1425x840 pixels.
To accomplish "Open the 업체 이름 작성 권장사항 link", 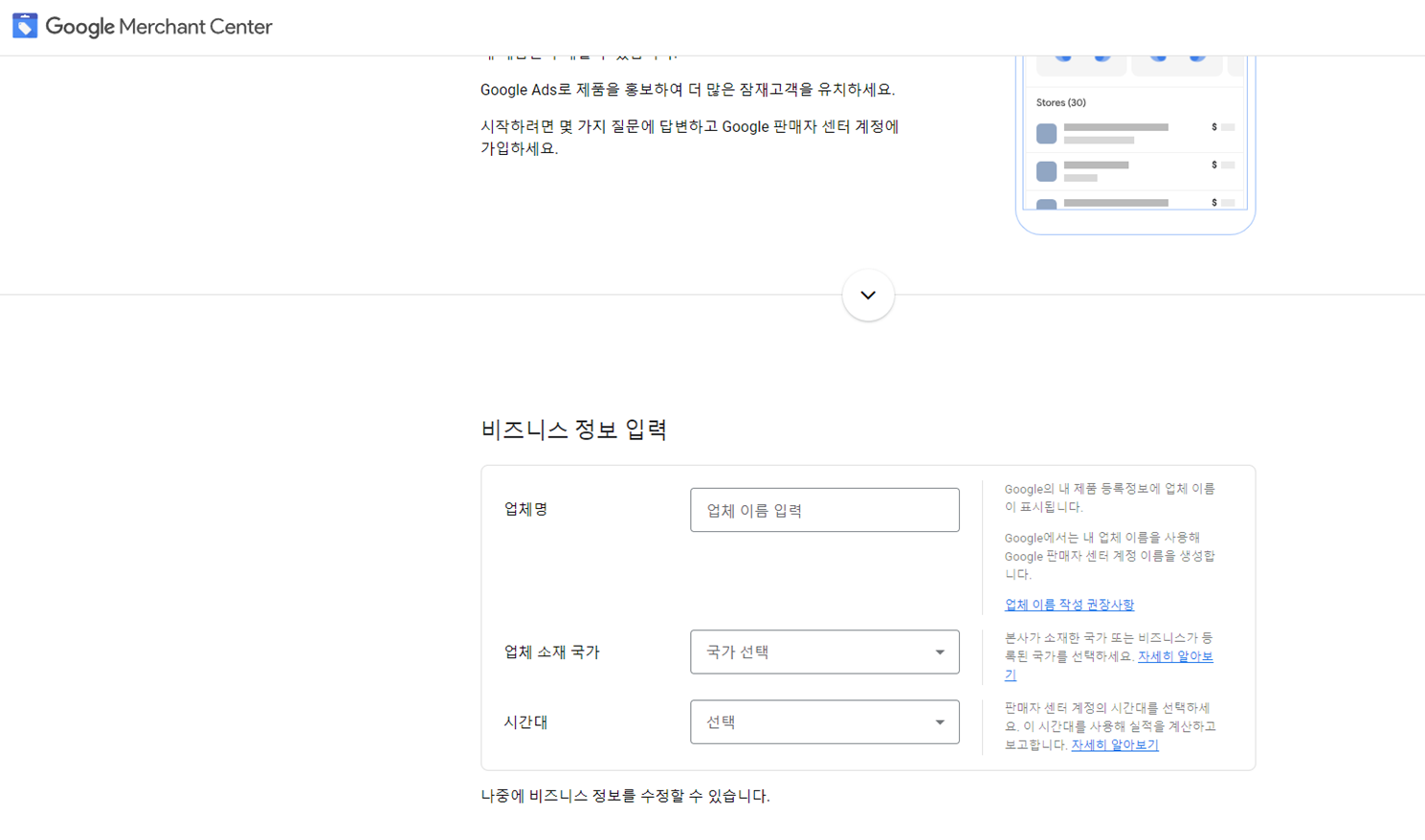I will [1069, 605].
